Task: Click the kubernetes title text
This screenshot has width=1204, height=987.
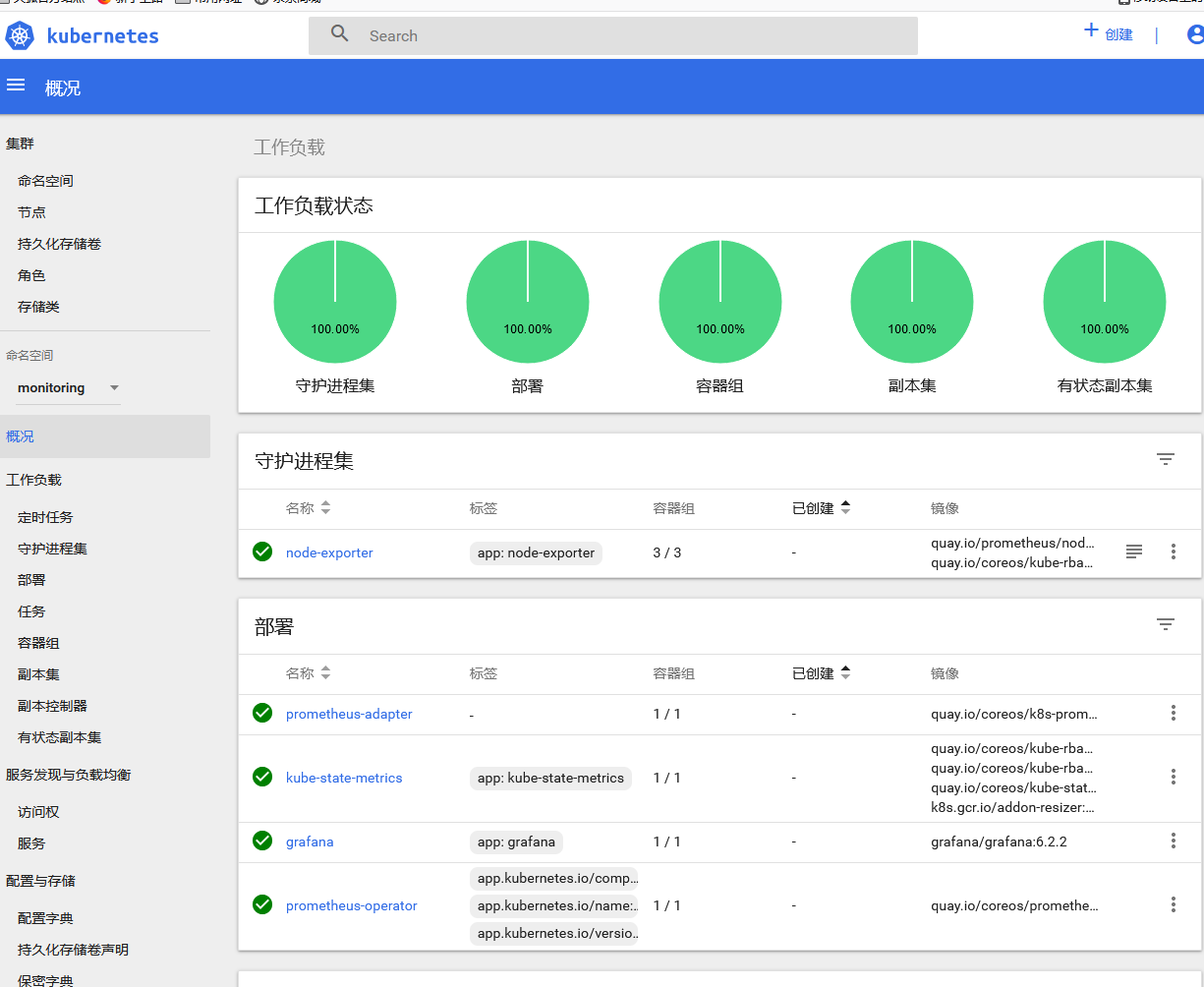Action: (103, 36)
